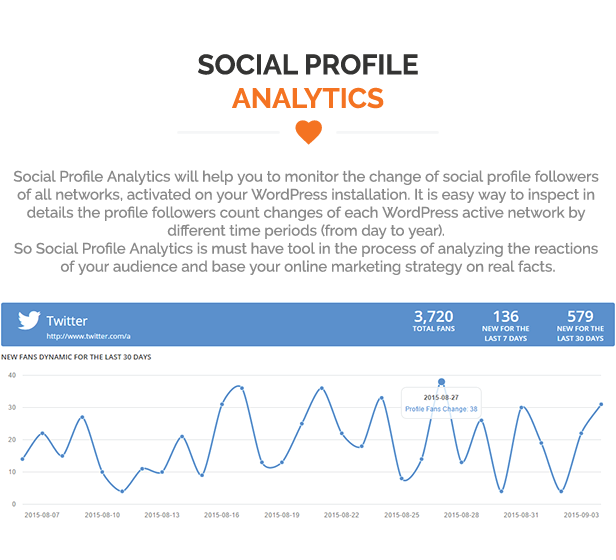Screen dimensions: 616x560
Task: Click the Twitter bird logo icon
Action: (29, 320)
